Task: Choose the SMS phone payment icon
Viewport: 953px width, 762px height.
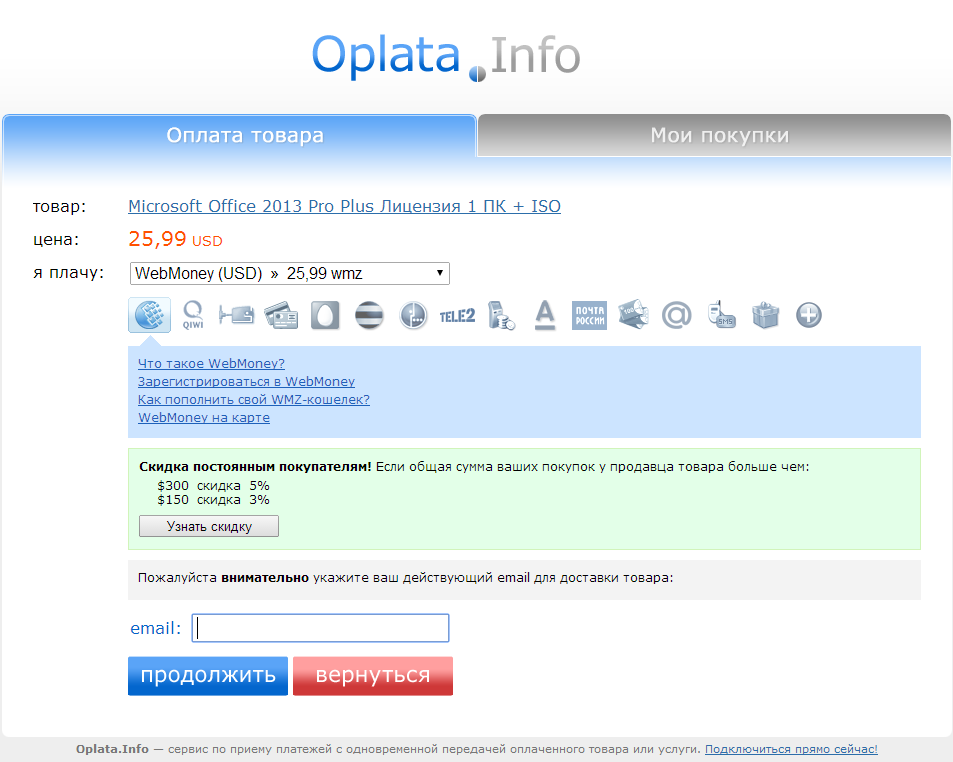Action: coord(721,314)
